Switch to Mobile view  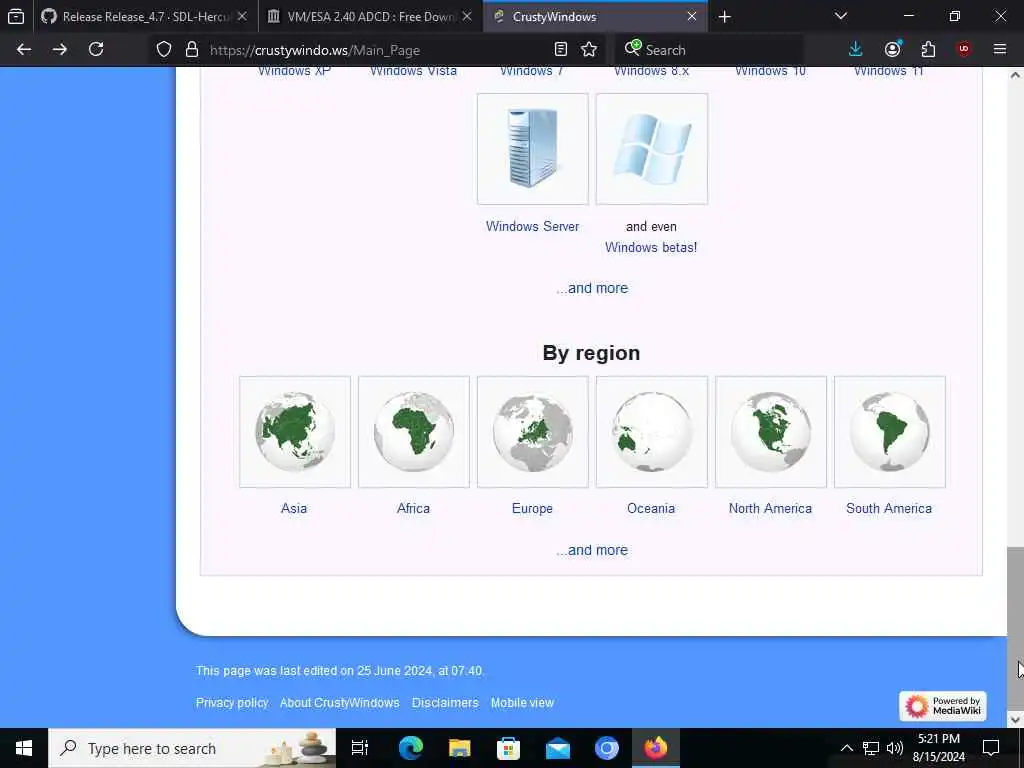pyautogui.click(x=522, y=703)
